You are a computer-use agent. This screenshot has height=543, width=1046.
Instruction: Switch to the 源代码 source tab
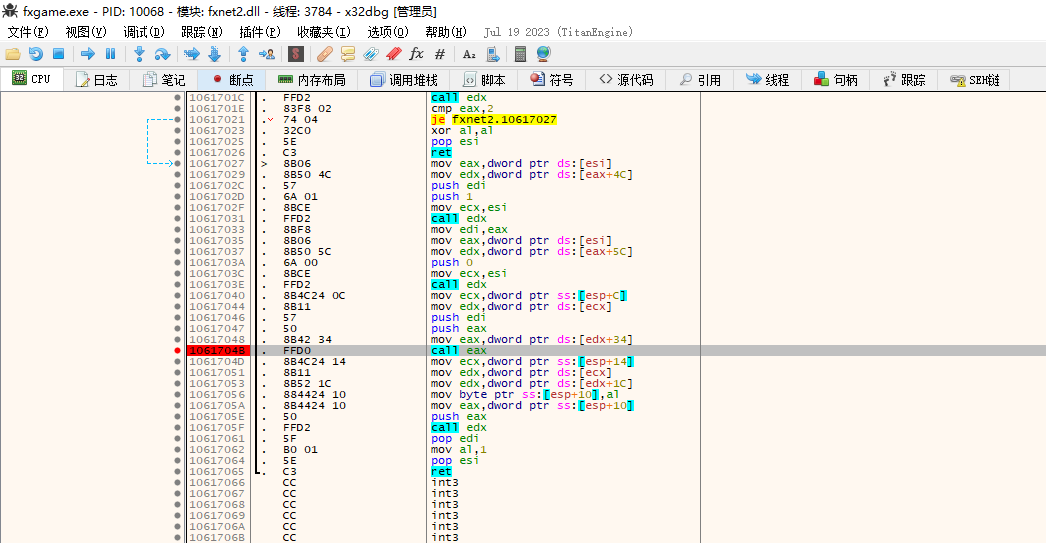pyautogui.click(x=626, y=79)
